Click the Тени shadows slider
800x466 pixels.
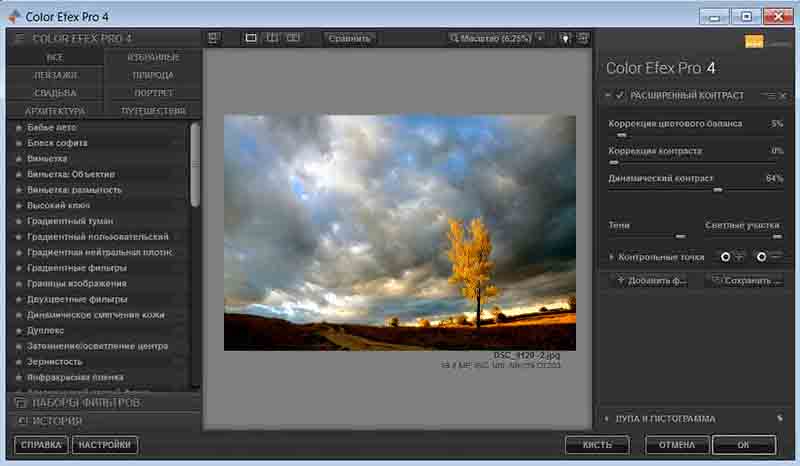(647, 237)
